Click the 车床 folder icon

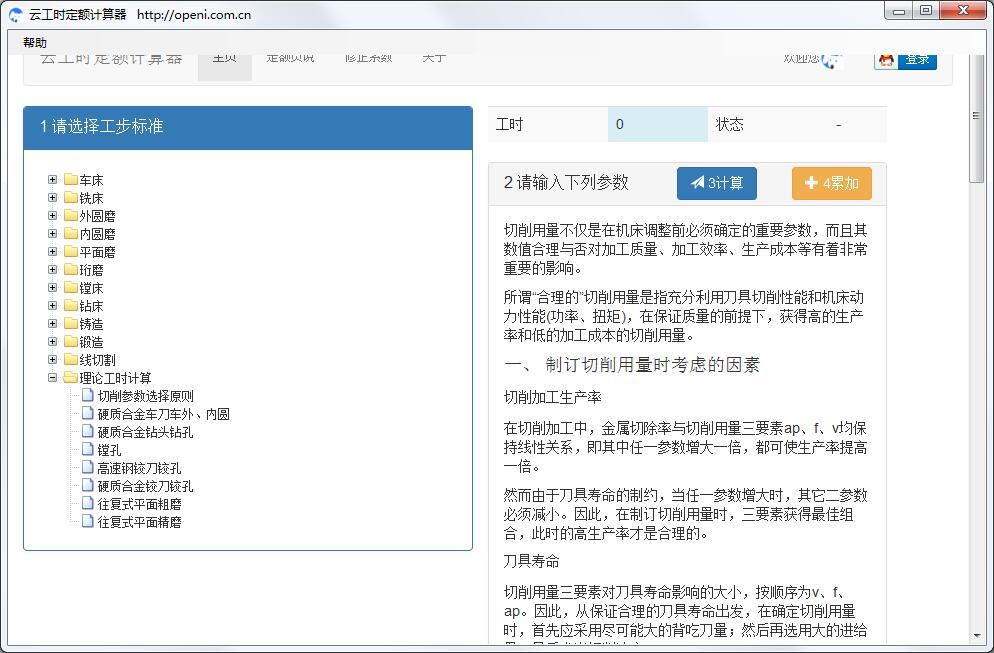71,180
